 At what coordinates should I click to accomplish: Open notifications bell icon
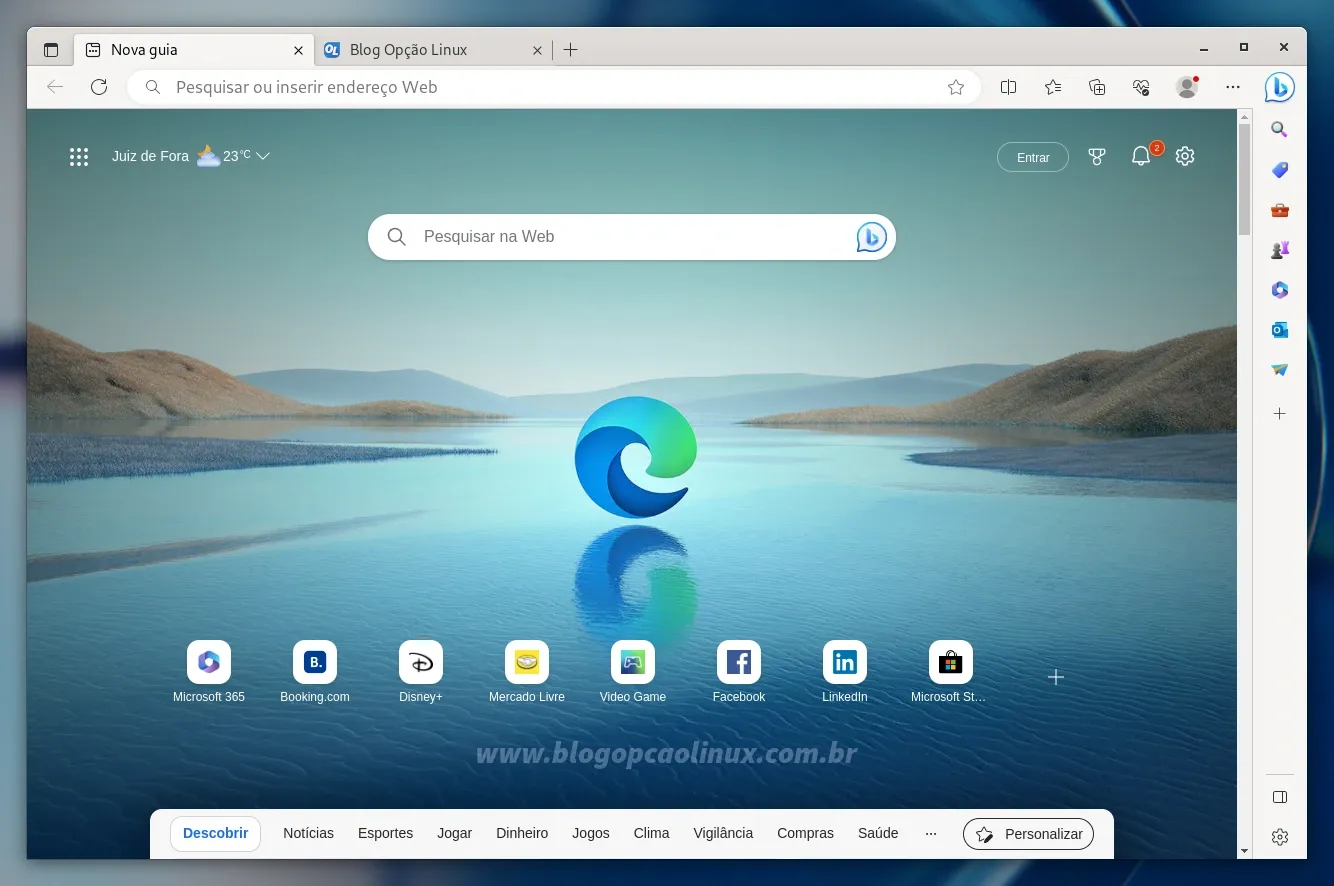tap(1141, 156)
